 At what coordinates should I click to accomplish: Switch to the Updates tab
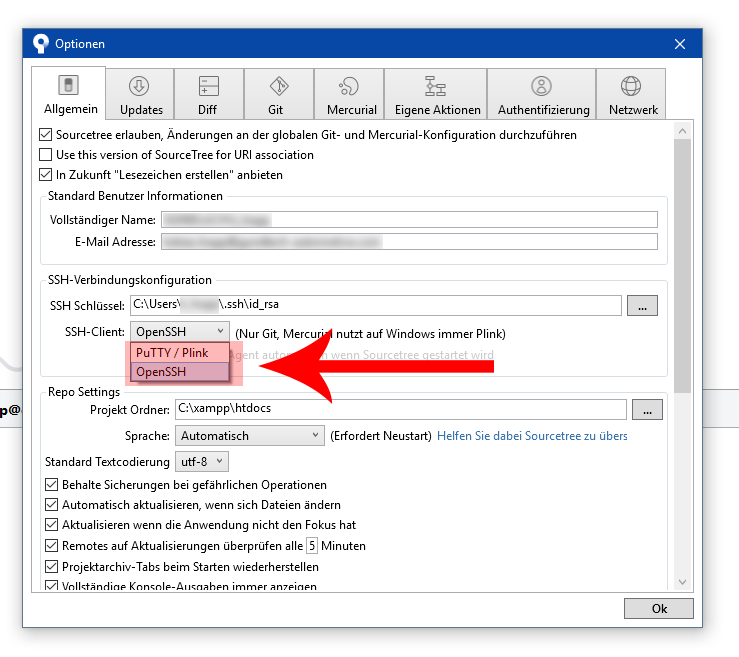point(140,94)
